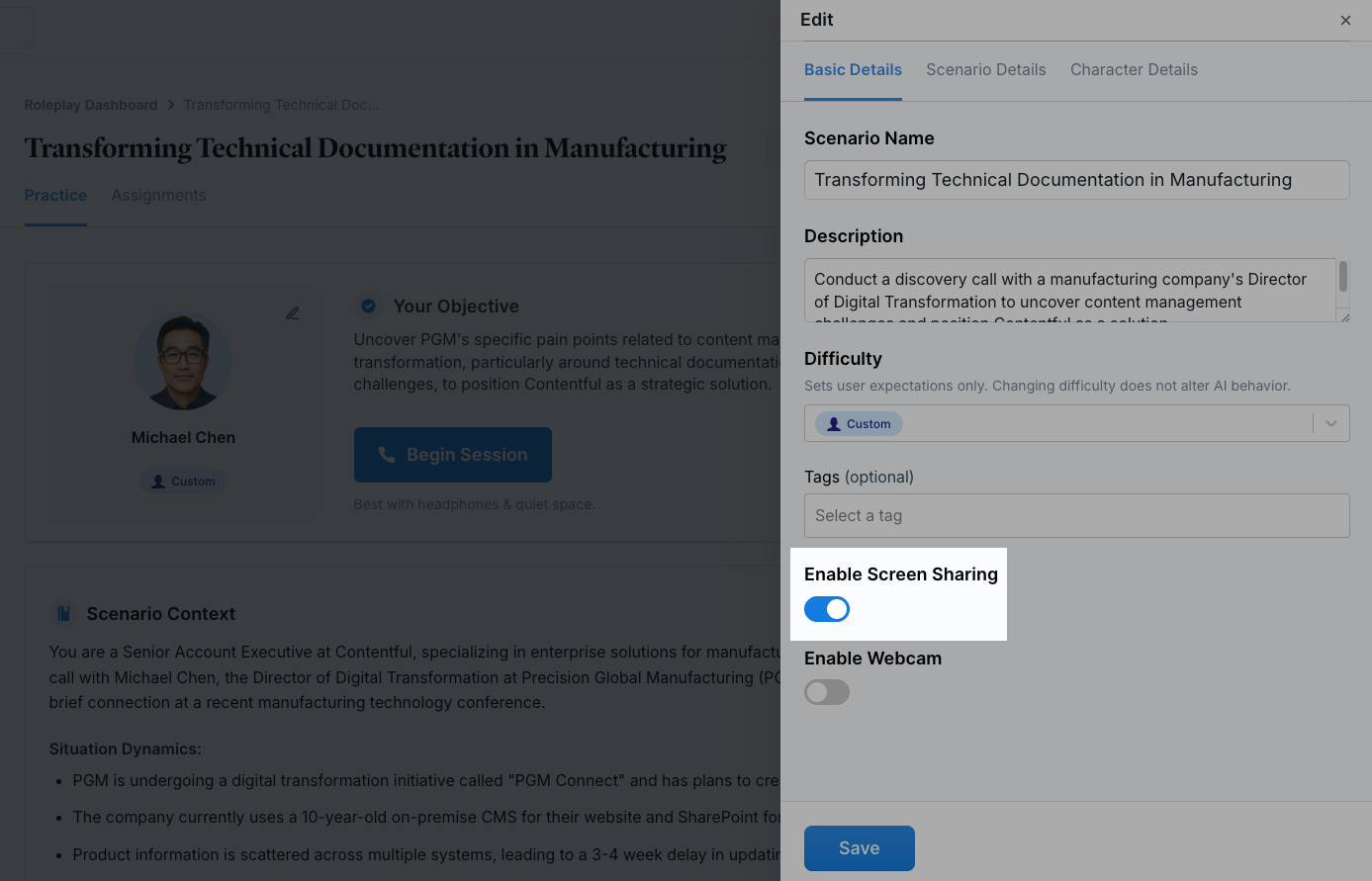Close the Edit panel with X icon
The height and width of the screenshot is (881, 1372).
point(1345,21)
